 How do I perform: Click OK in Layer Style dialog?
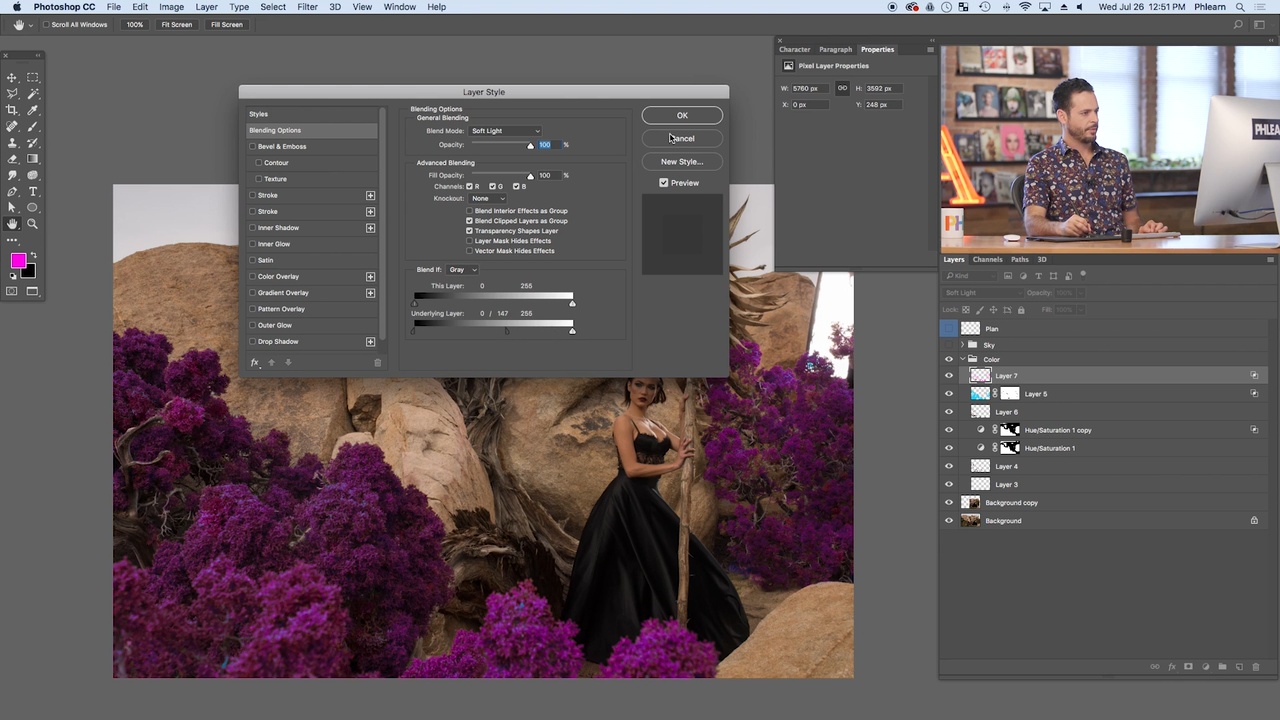click(x=682, y=115)
